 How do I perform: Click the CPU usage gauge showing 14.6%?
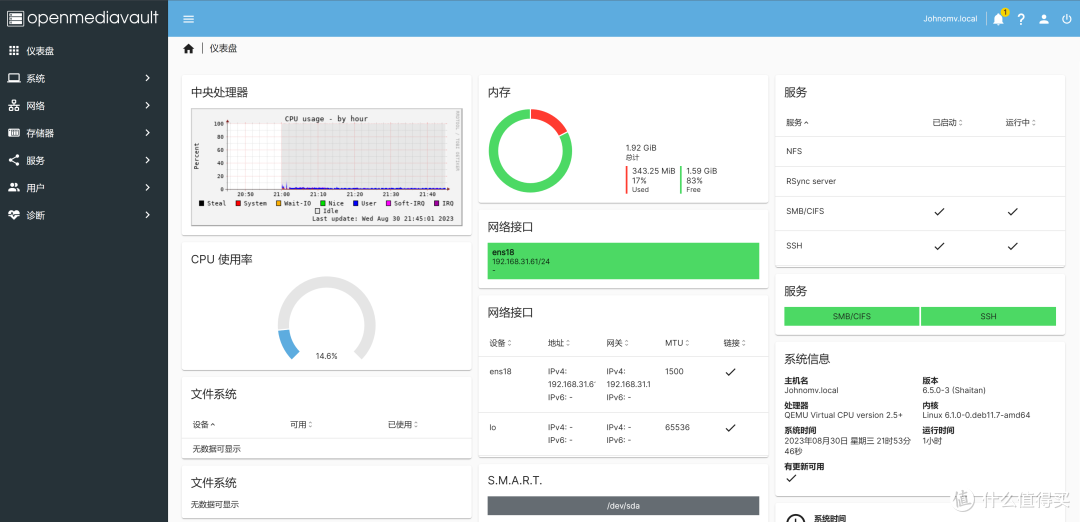point(326,318)
